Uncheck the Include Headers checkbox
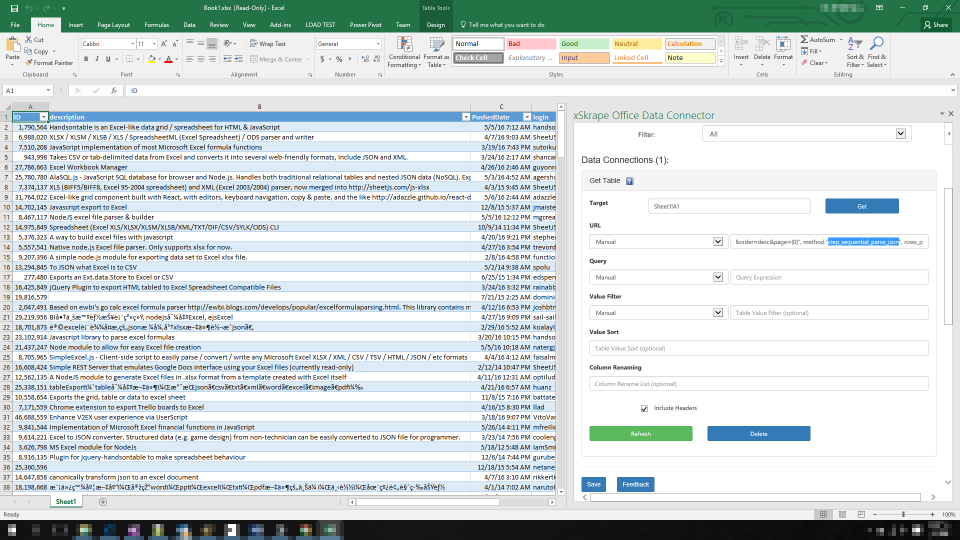The height and width of the screenshot is (540, 960). click(644, 408)
